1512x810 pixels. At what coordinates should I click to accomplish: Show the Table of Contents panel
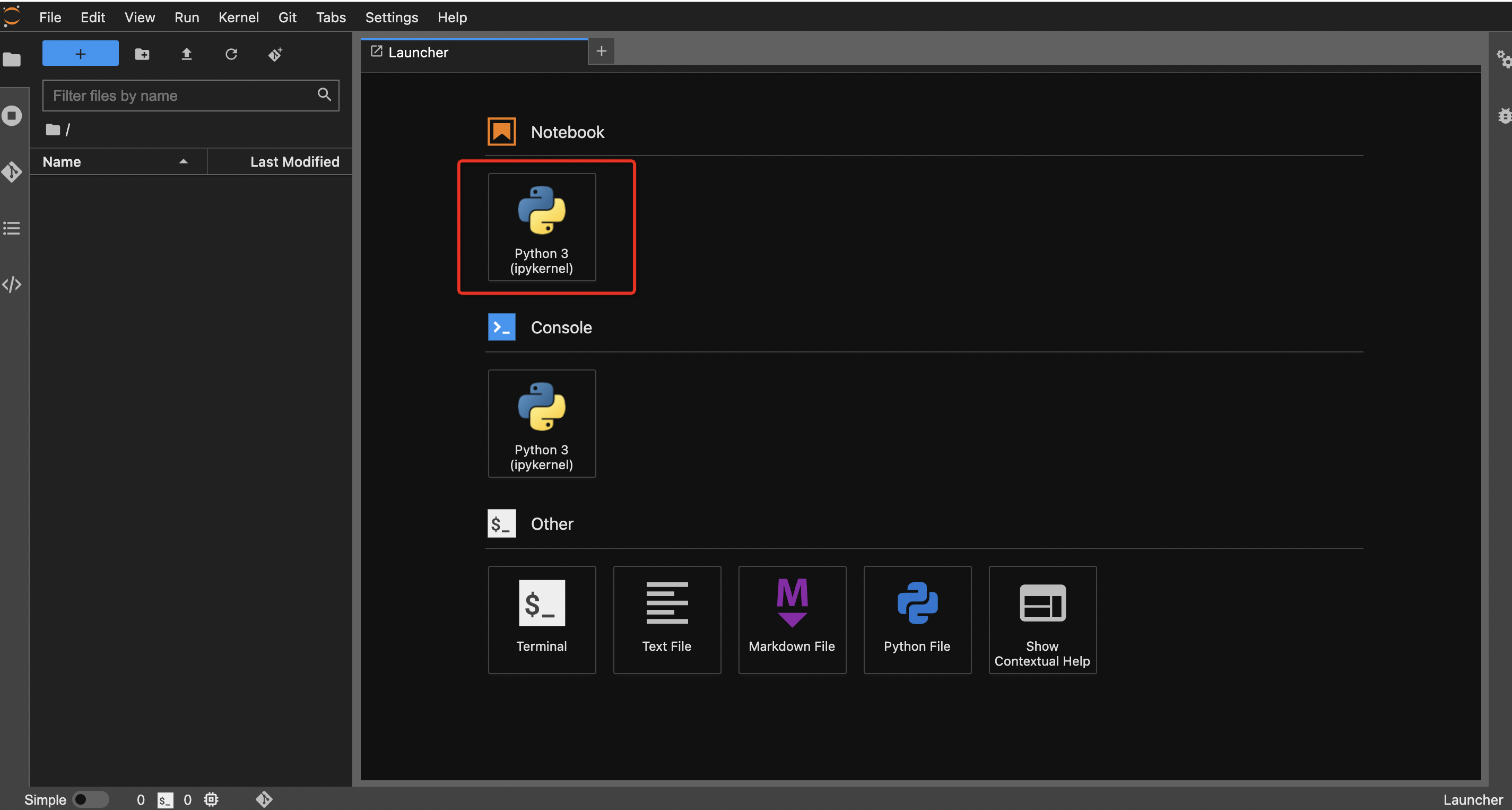coord(12,228)
